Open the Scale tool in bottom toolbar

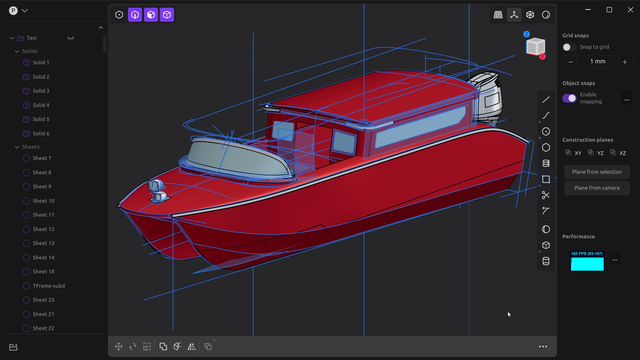[147, 347]
